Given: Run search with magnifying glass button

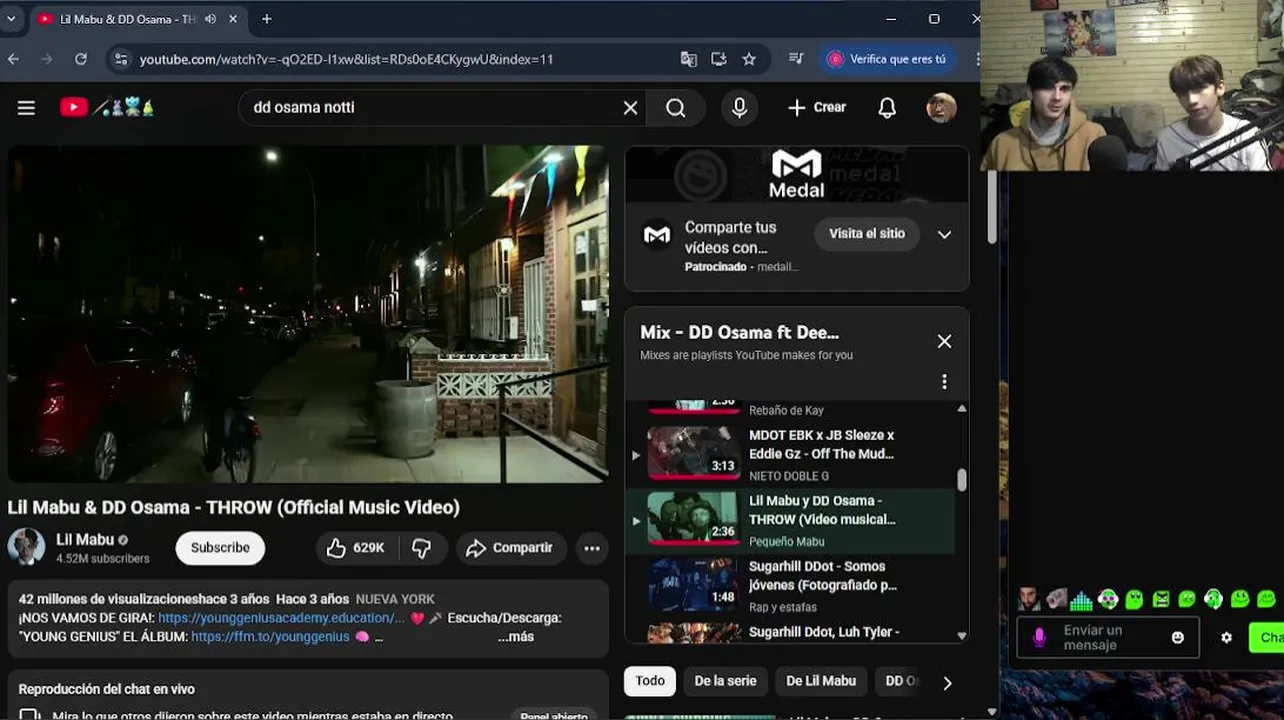Looking at the screenshot, I should 676,108.
